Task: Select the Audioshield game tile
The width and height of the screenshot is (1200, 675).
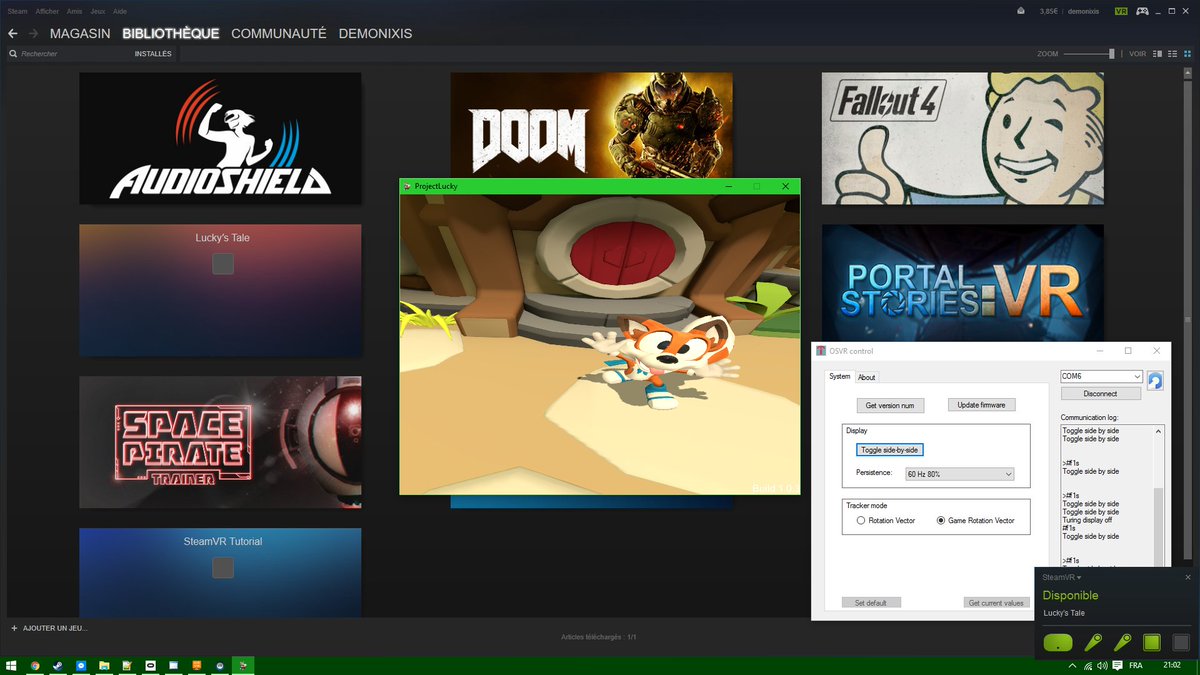Action: (220, 138)
